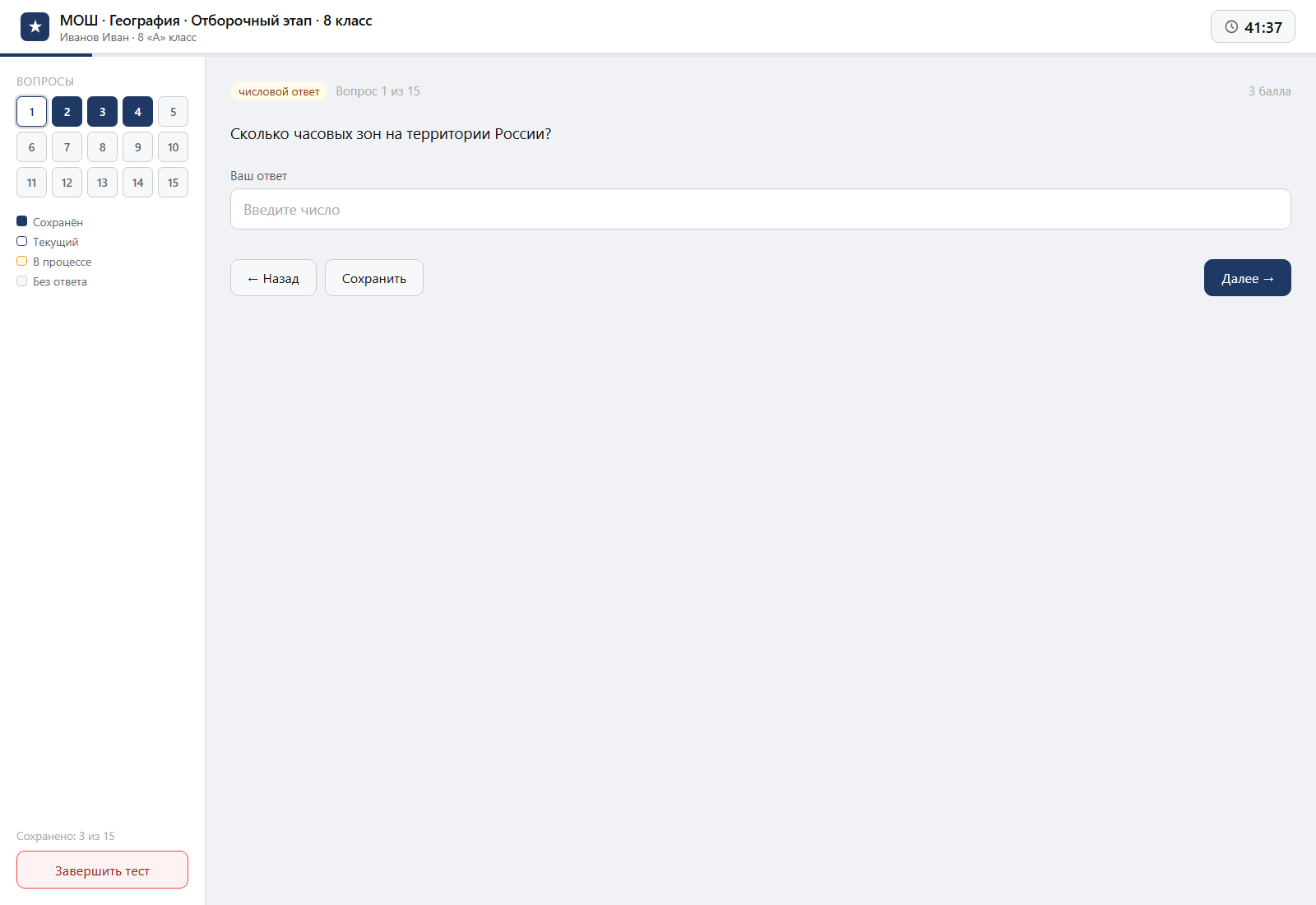Jump to question 3
1316x905 pixels.
click(102, 112)
